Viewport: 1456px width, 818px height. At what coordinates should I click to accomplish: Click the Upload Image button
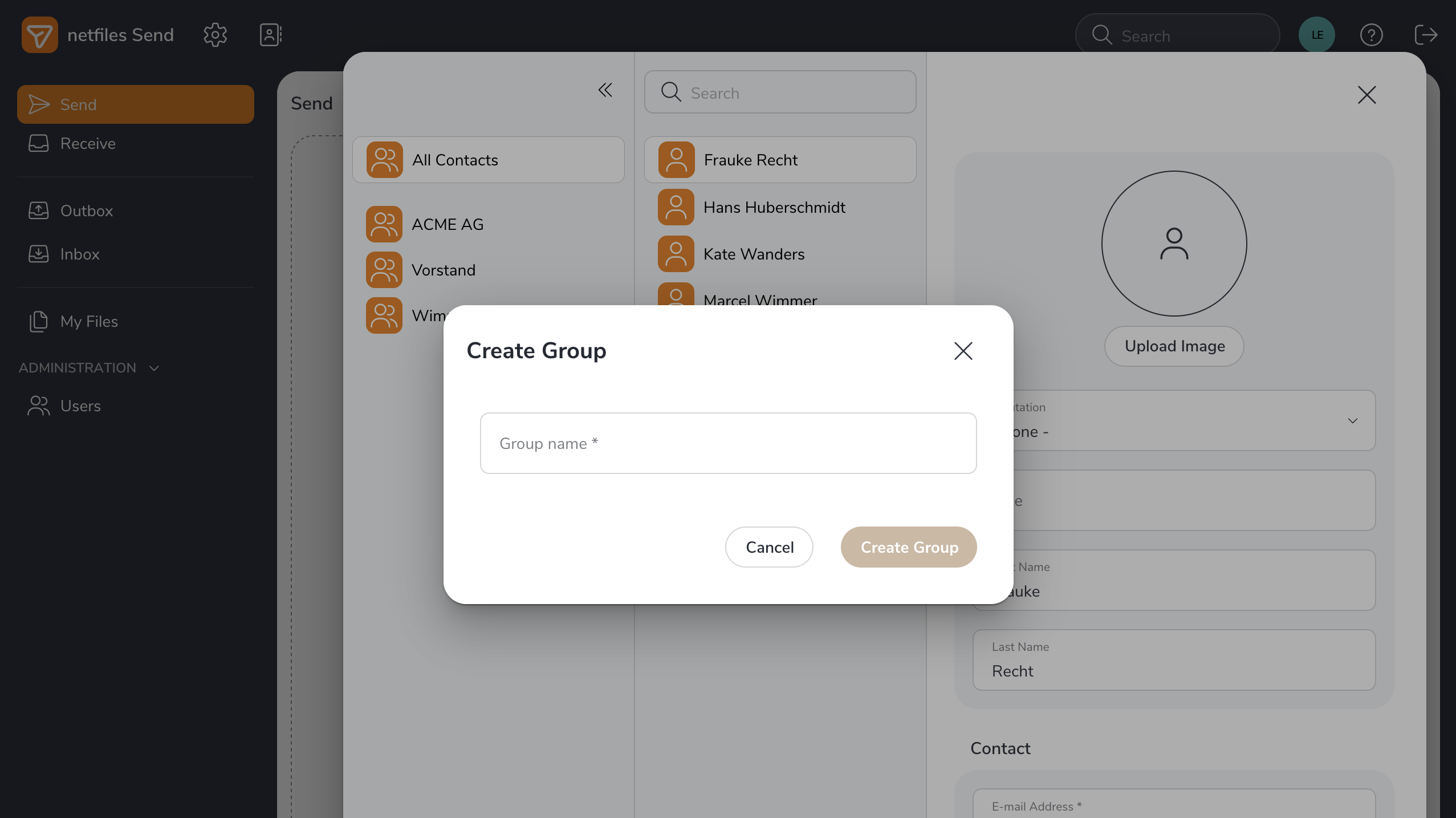click(1174, 346)
